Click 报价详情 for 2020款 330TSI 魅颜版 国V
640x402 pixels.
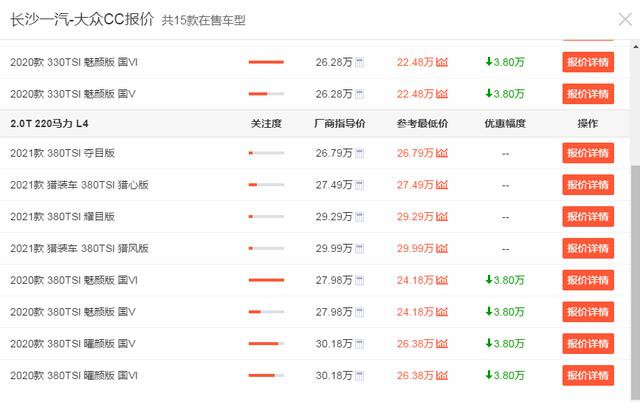coord(588,94)
